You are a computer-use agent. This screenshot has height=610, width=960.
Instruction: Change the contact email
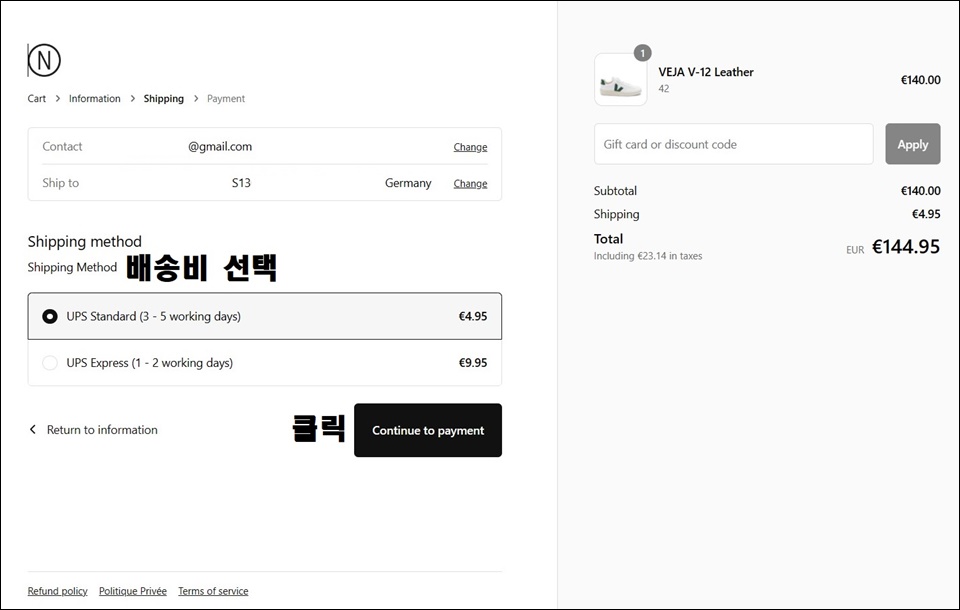click(x=470, y=147)
